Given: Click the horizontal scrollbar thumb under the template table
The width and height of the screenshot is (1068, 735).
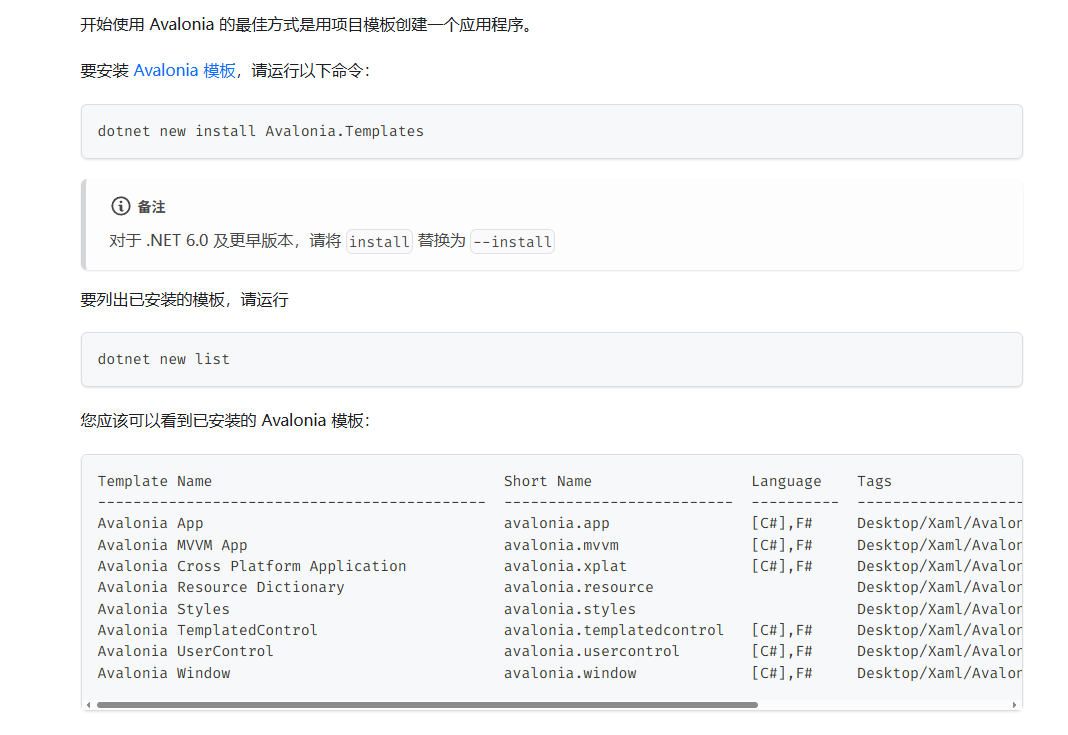Looking at the screenshot, I should pos(427,705).
